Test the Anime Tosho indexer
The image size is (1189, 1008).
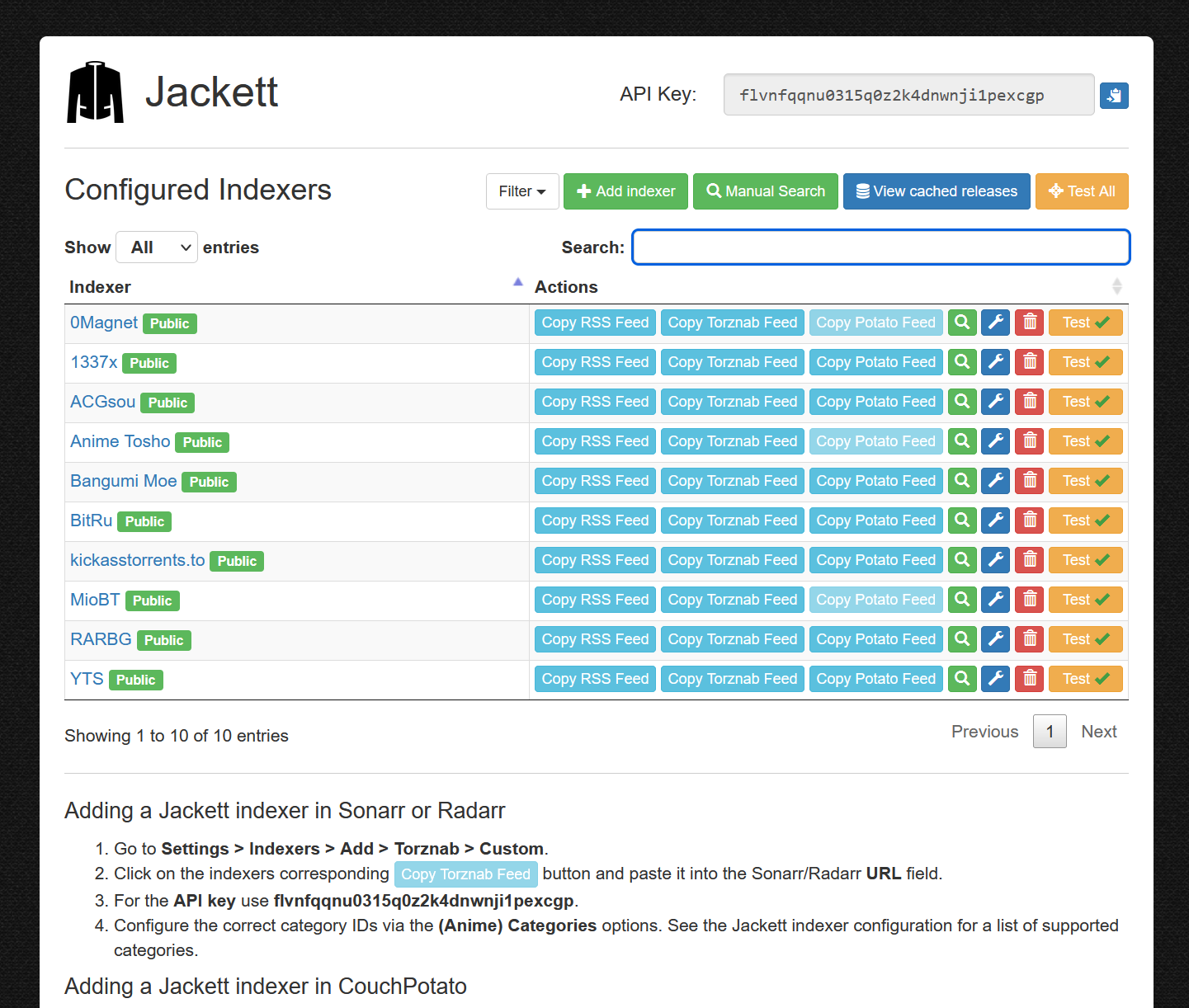pos(1086,441)
